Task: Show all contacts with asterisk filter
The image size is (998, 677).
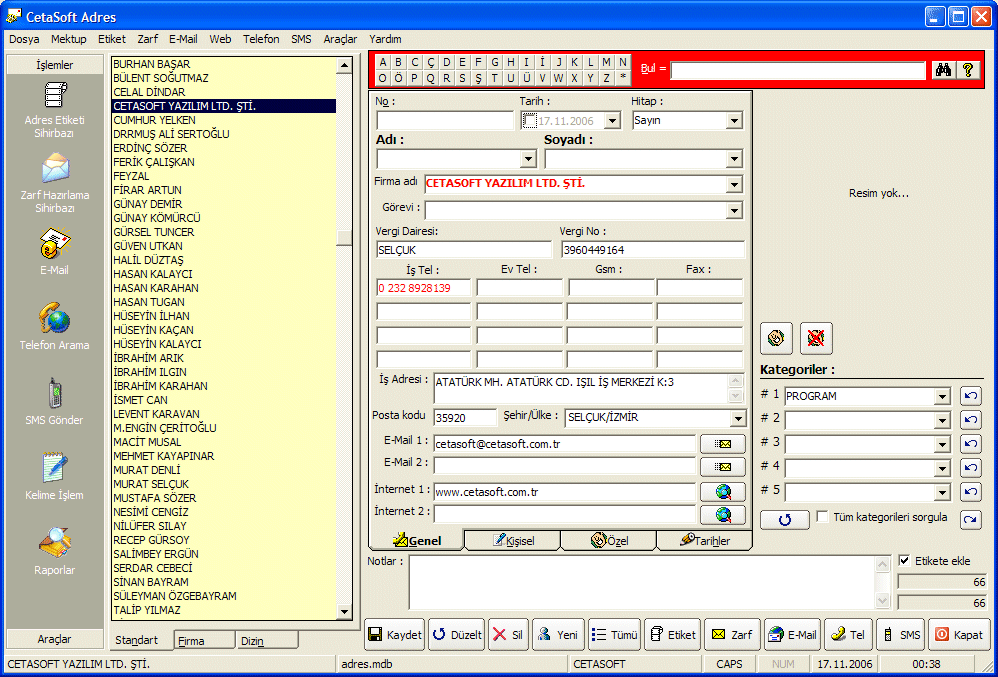Action: pyautogui.click(x=622, y=78)
